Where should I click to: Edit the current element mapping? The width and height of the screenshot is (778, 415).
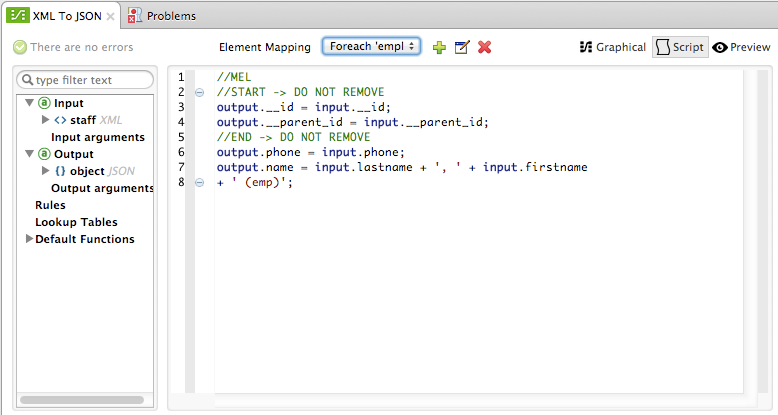[x=461, y=47]
